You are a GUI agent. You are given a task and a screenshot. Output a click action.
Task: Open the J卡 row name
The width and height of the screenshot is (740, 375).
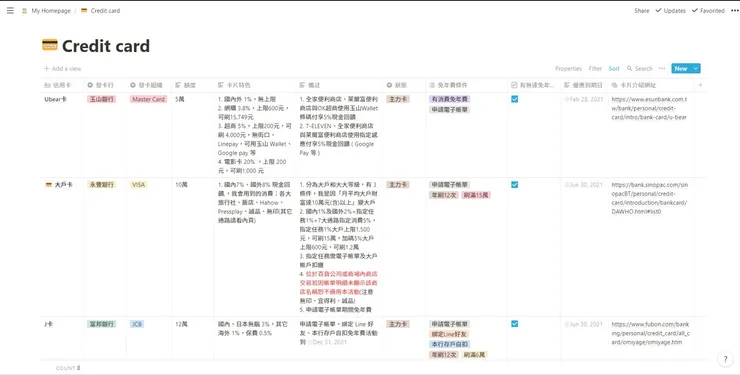[48, 324]
